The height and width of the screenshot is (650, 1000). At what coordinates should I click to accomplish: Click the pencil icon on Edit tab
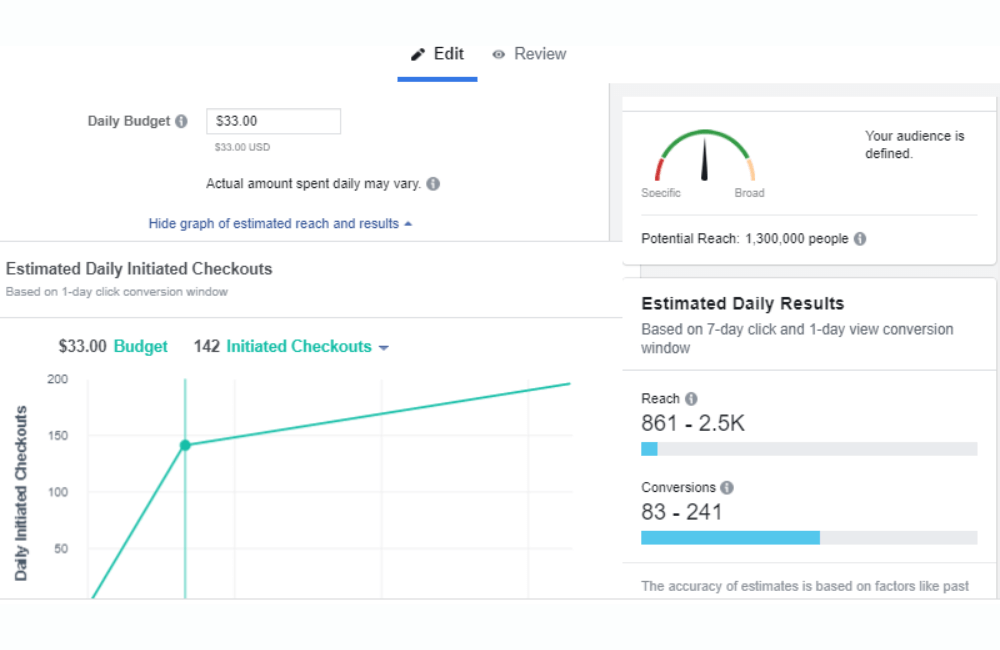(418, 54)
